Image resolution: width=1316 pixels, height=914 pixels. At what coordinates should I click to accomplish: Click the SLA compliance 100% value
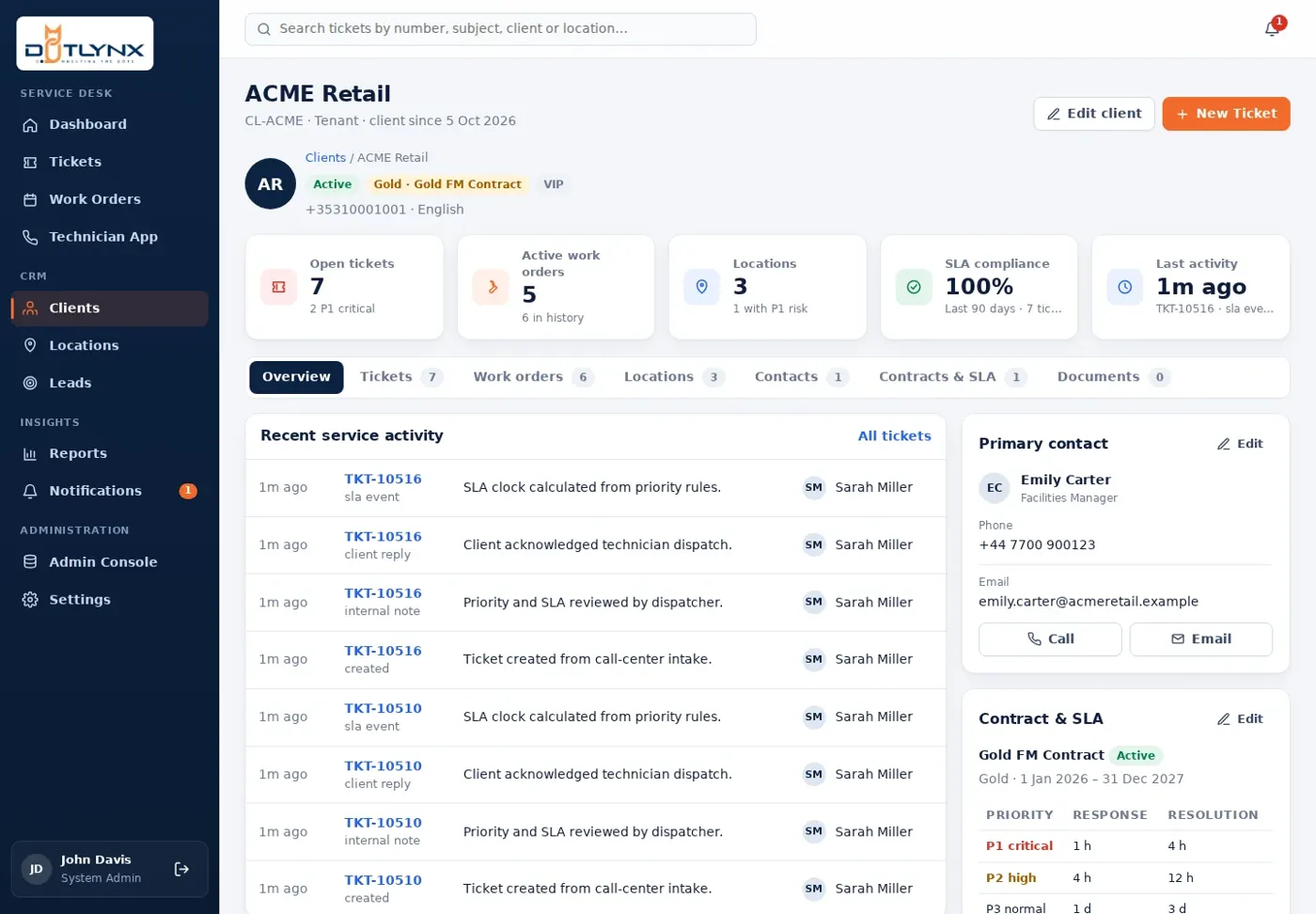pos(979,287)
